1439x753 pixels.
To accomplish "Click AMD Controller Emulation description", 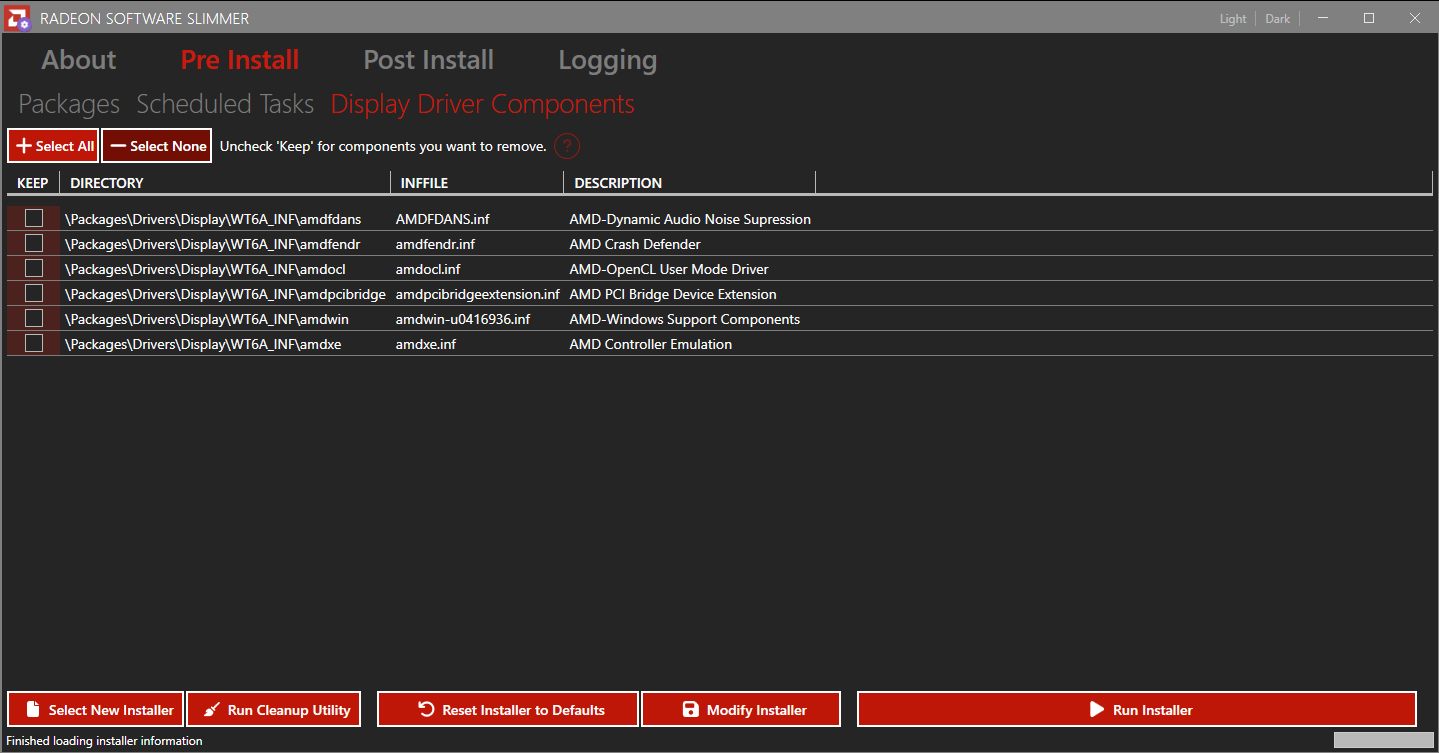I will pos(651,344).
